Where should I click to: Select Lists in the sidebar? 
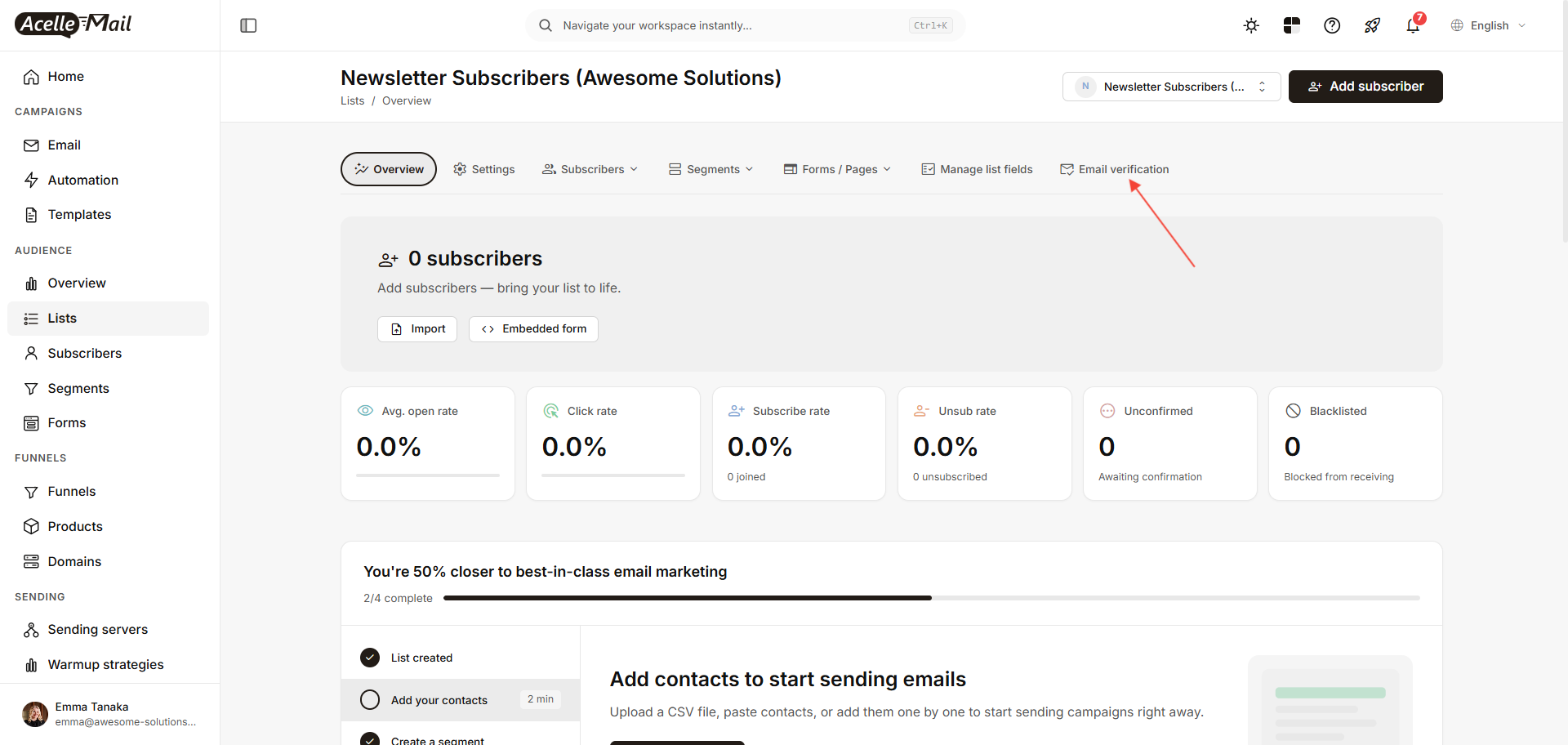click(x=108, y=318)
